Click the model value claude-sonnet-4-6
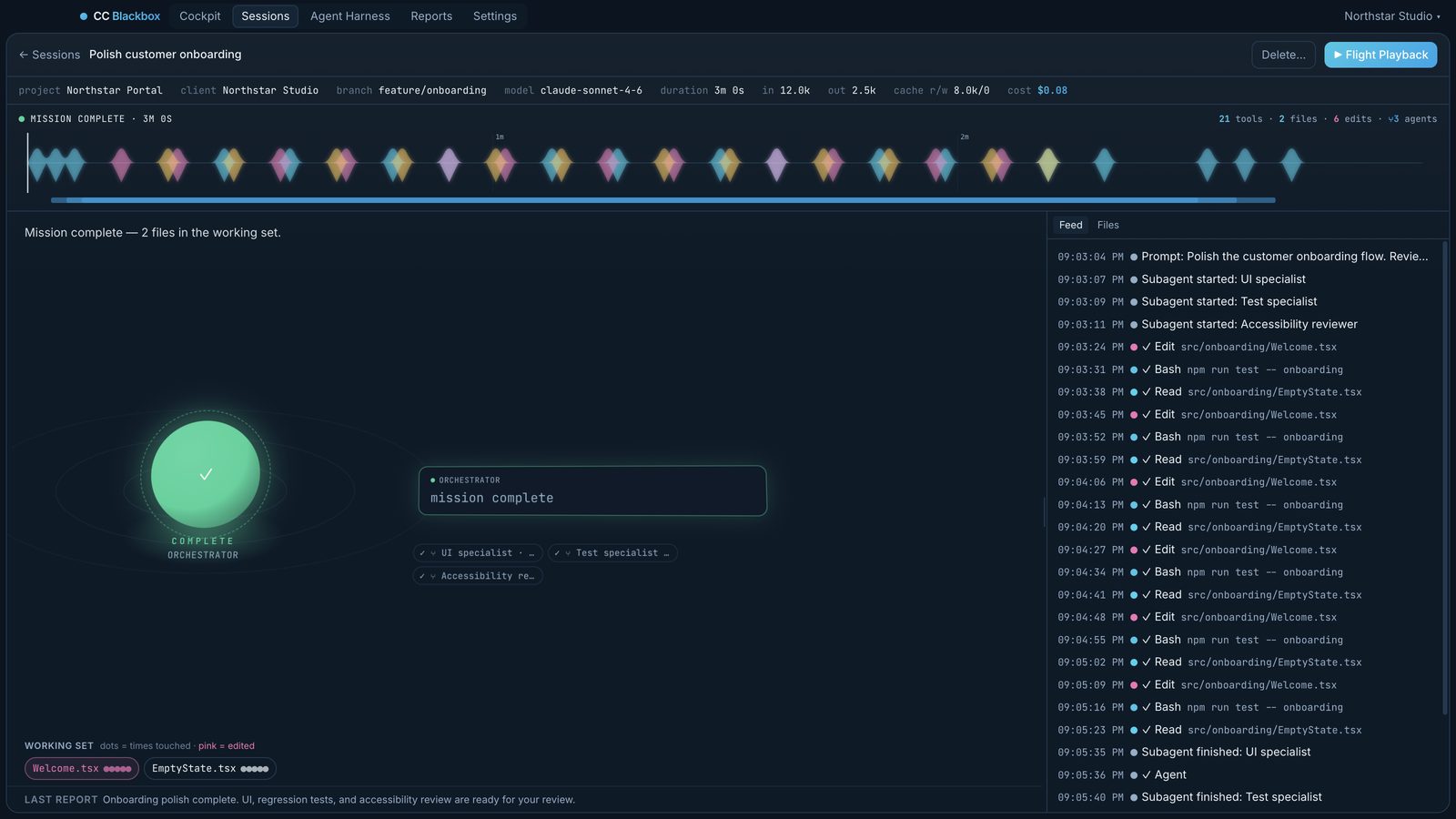This screenshot has width=1456, height=819. [x=591, y=90]
